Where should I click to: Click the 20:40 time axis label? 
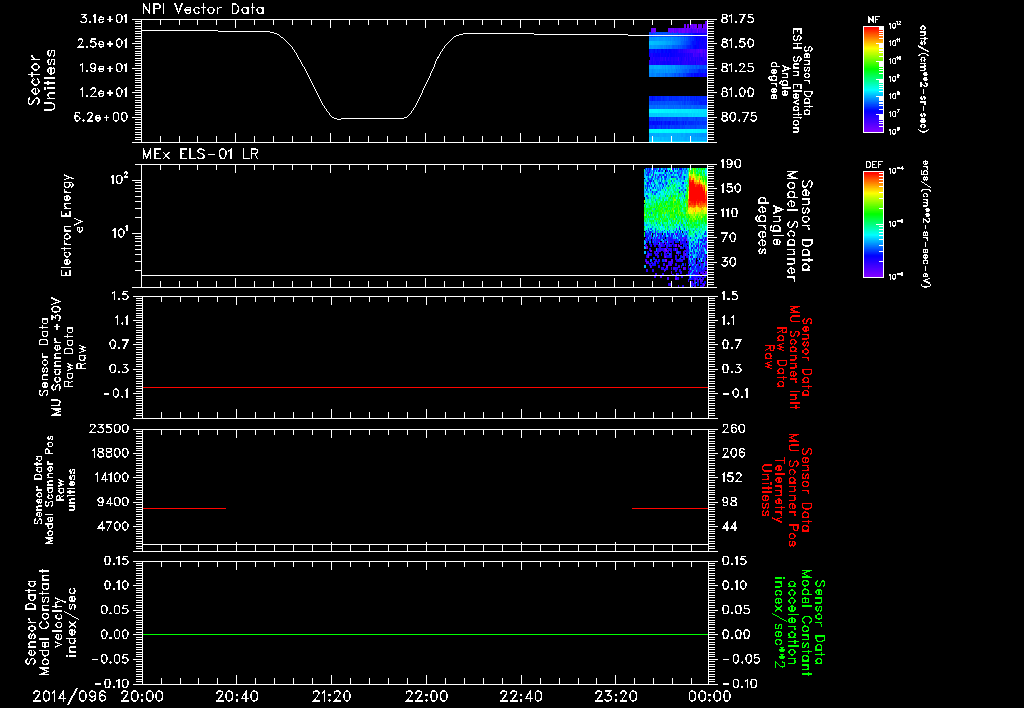(x=236, y=696)
